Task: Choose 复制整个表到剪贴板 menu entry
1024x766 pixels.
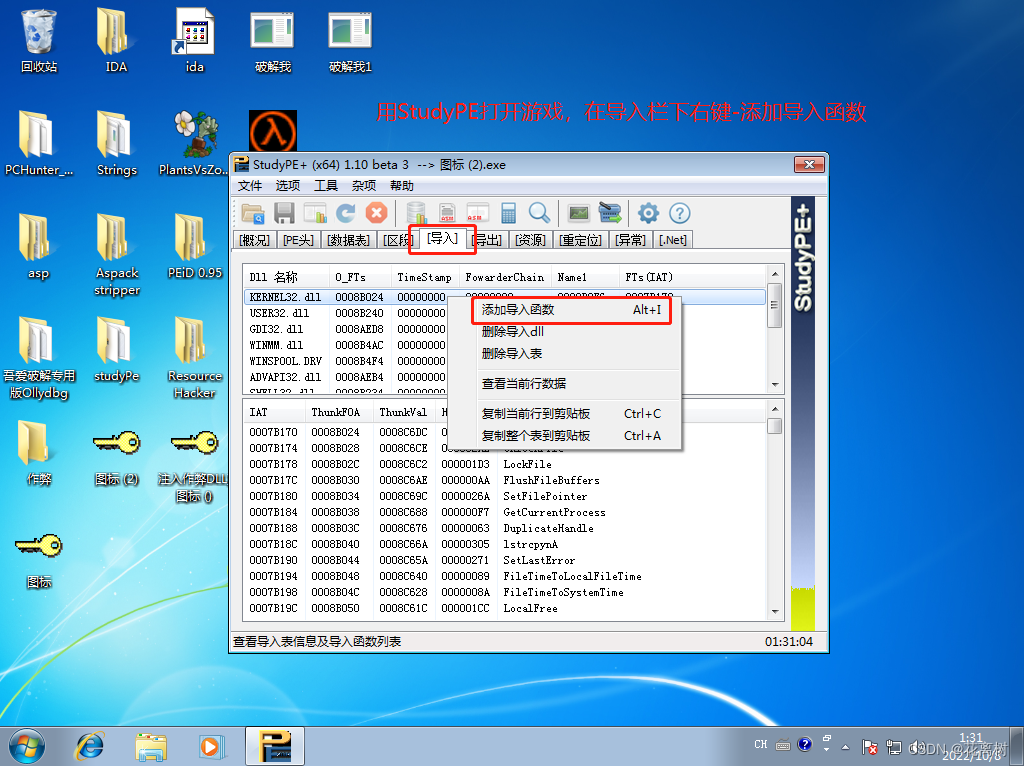Action: tap(566, 436)
